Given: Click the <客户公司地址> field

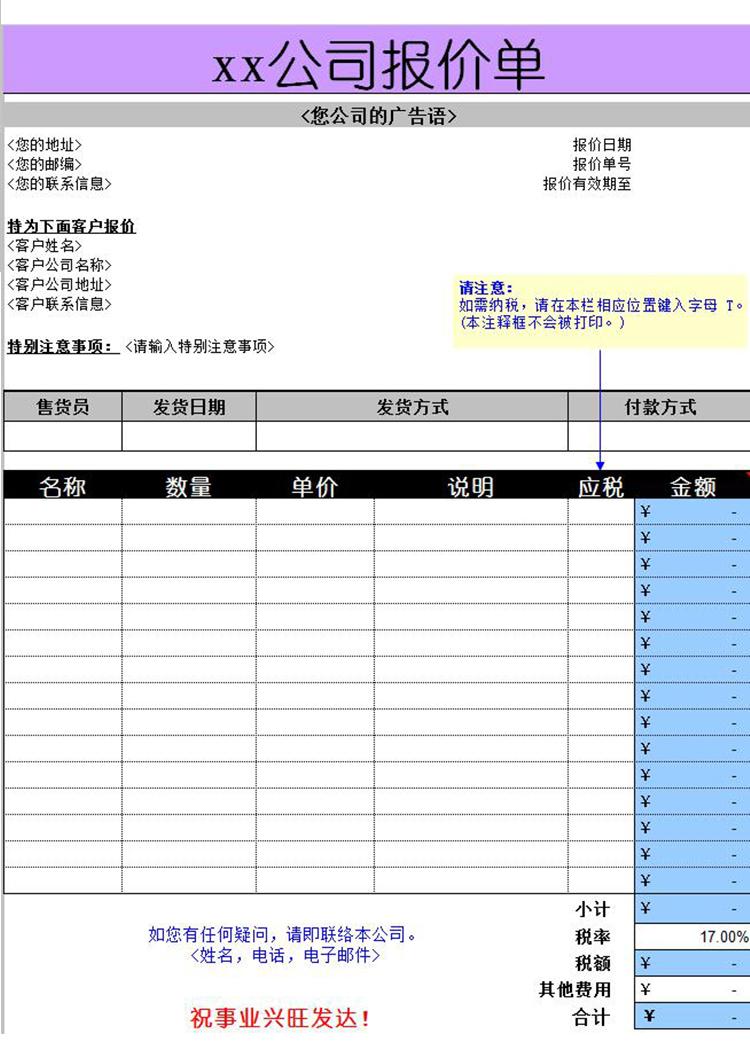Looking at the screenshot, I should point(60,285).
